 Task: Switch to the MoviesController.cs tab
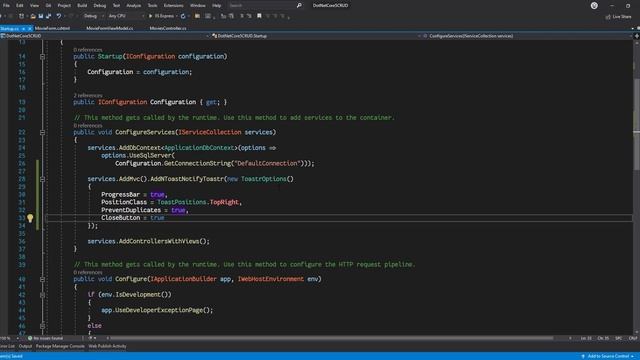click(x=168, y=29)
